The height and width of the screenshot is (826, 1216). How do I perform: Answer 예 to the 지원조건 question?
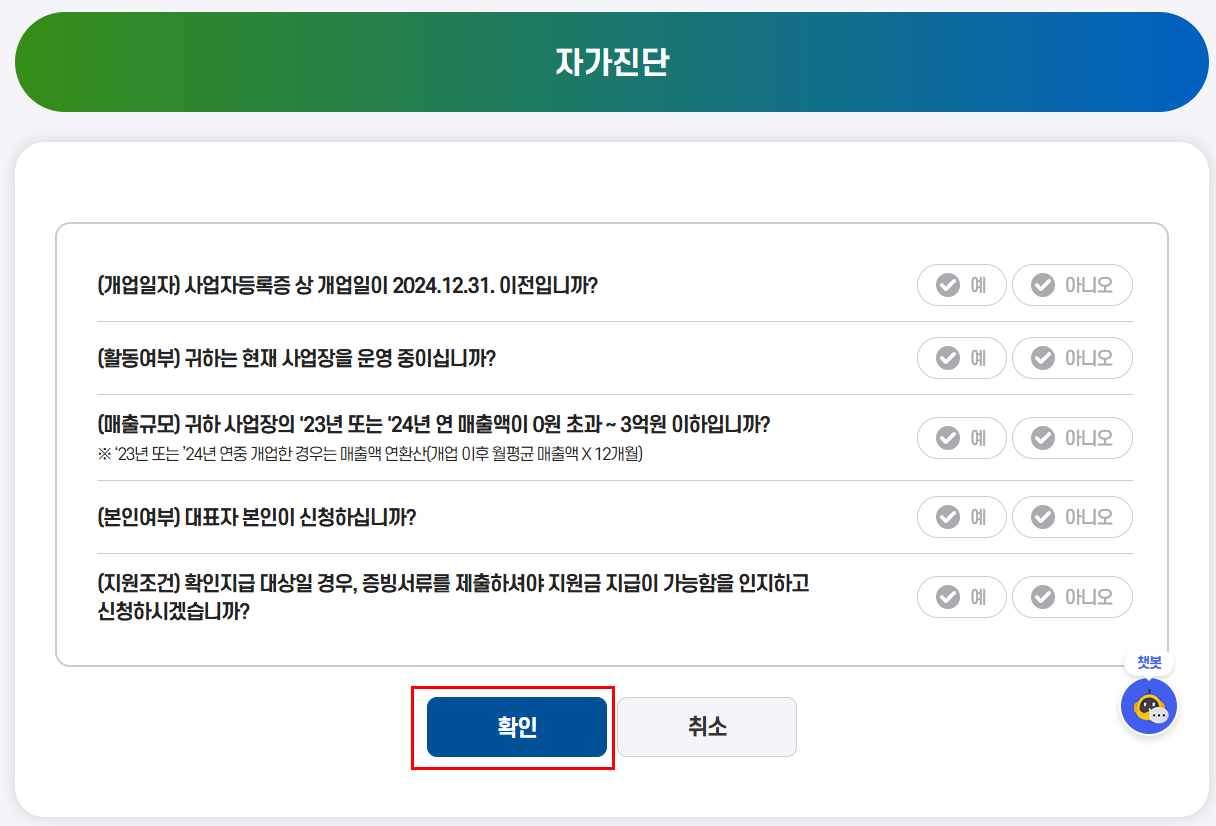961,596
